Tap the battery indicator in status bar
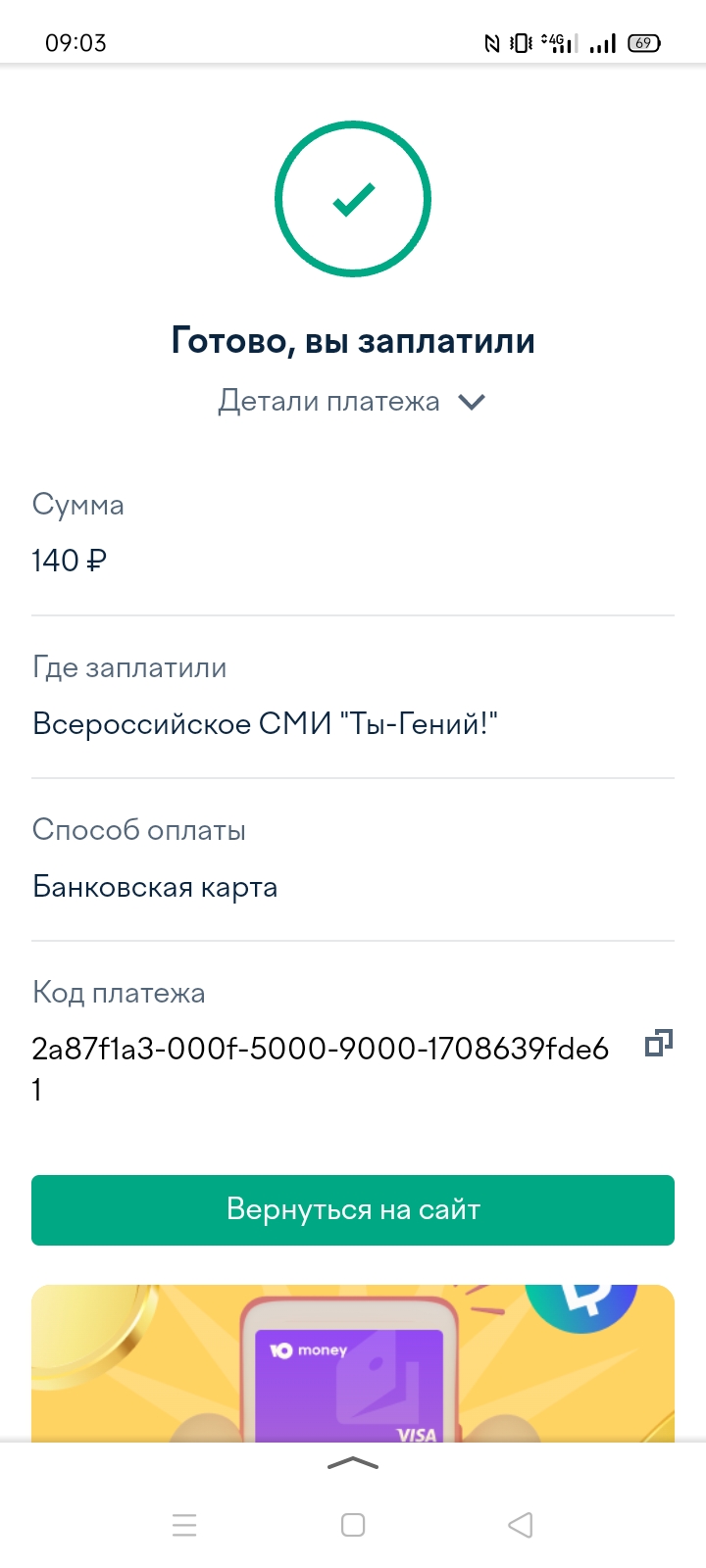The width and height of the screenshot is (706, 1568). coord(644,43)
